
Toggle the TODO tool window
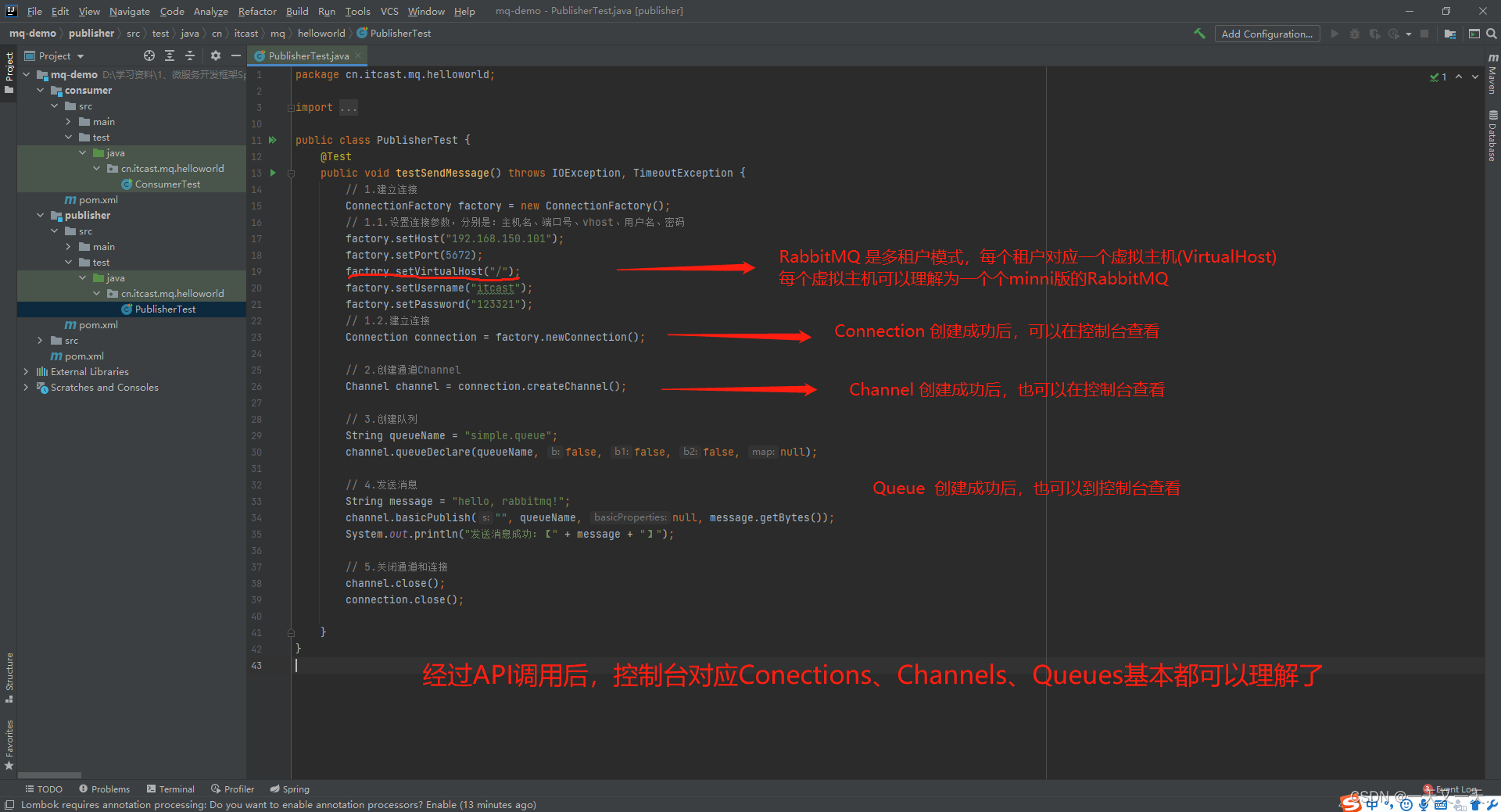point(45,789)
